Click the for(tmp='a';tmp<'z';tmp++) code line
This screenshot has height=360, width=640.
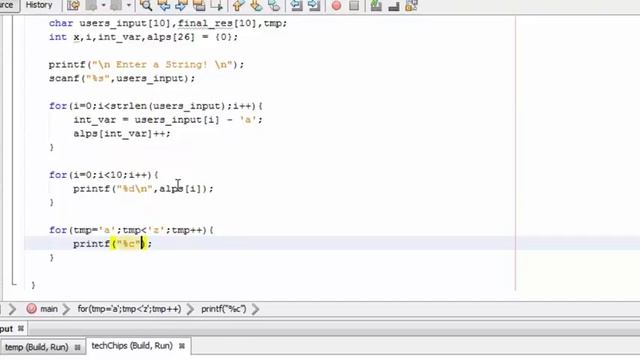point(131,230)
